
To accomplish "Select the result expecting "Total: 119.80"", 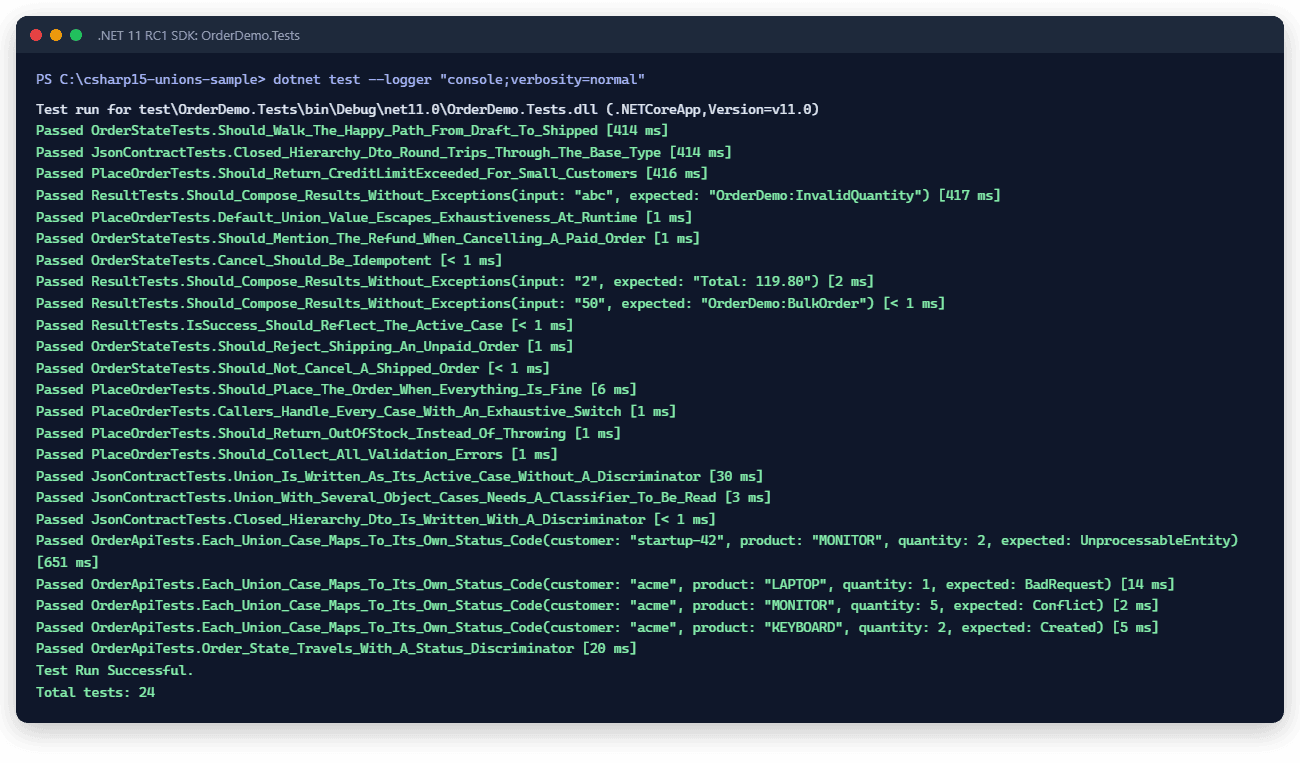I will (455, 282).
